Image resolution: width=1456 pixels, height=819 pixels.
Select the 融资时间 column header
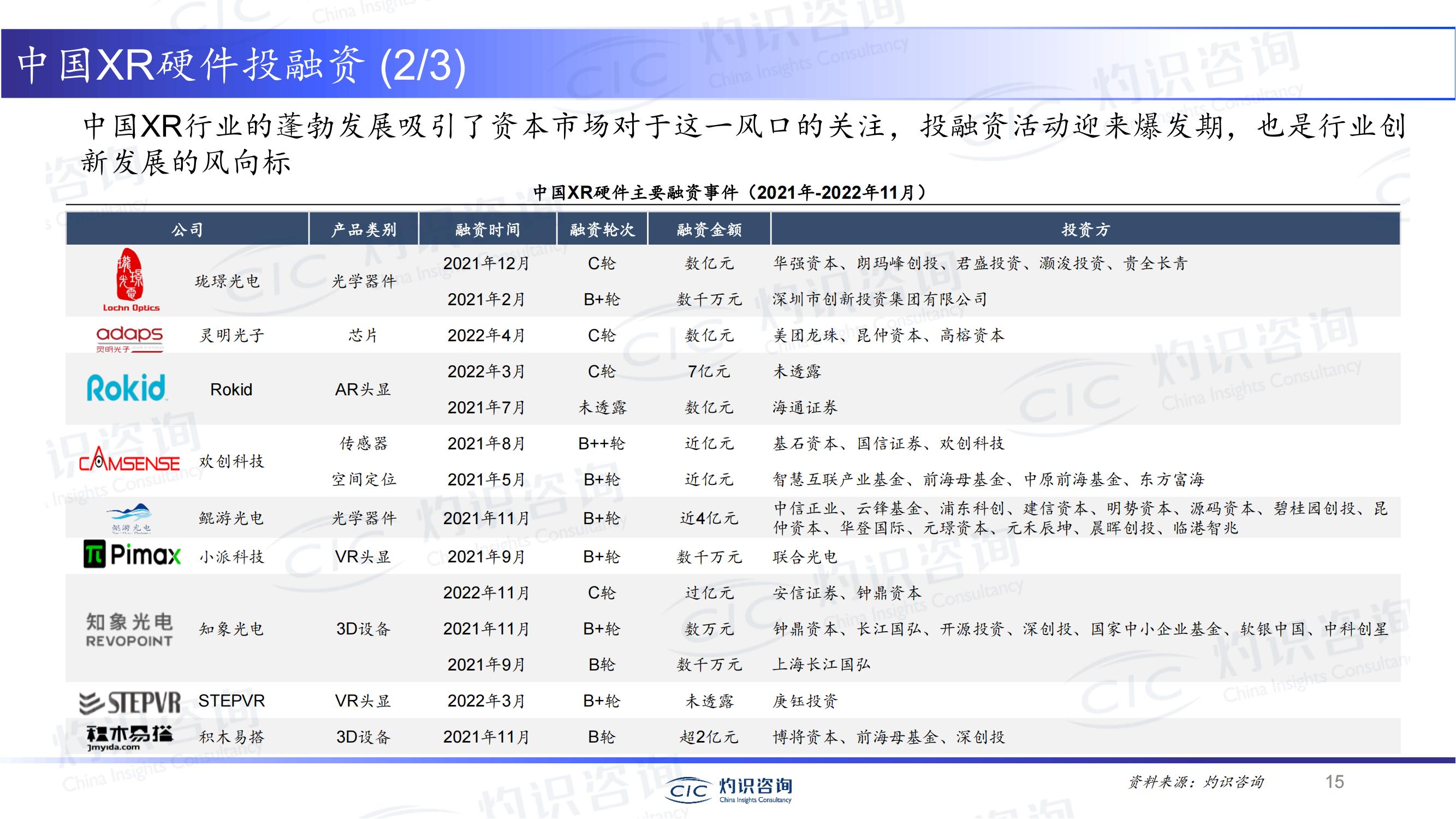[x=487, y=229]
